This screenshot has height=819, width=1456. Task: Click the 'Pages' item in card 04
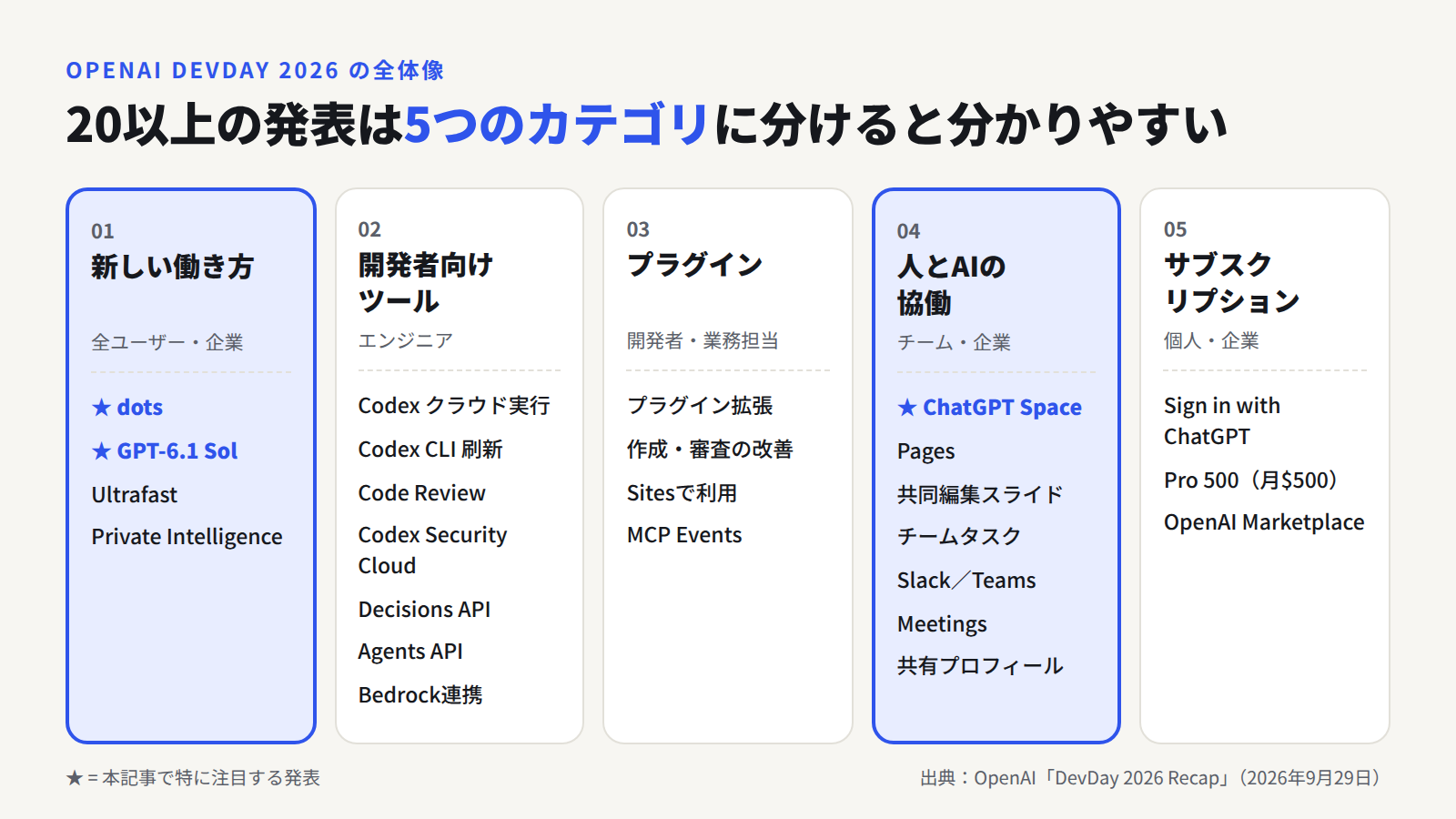926,452
